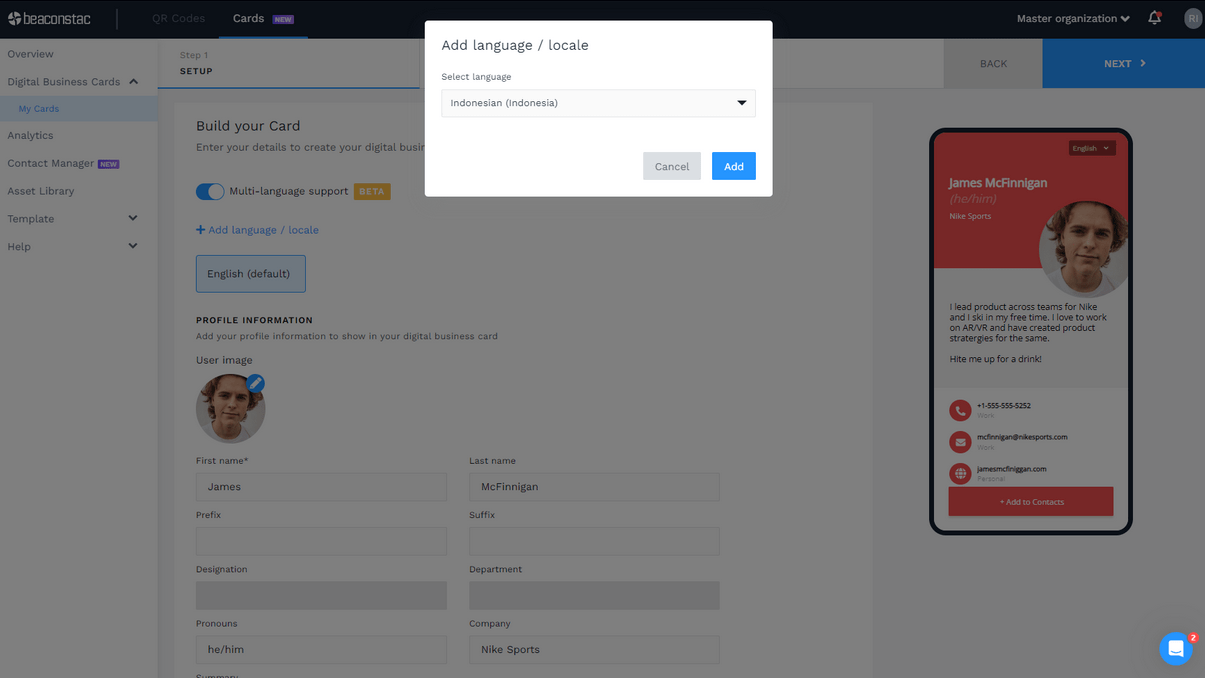
Task: Toggle the Multi-language support switch
Action: click(210, 191)
